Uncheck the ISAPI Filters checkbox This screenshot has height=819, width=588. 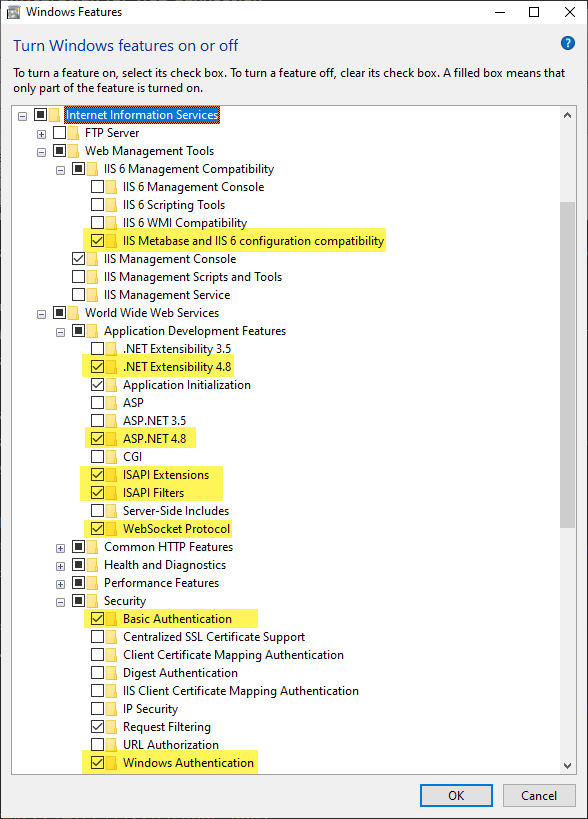97,493
